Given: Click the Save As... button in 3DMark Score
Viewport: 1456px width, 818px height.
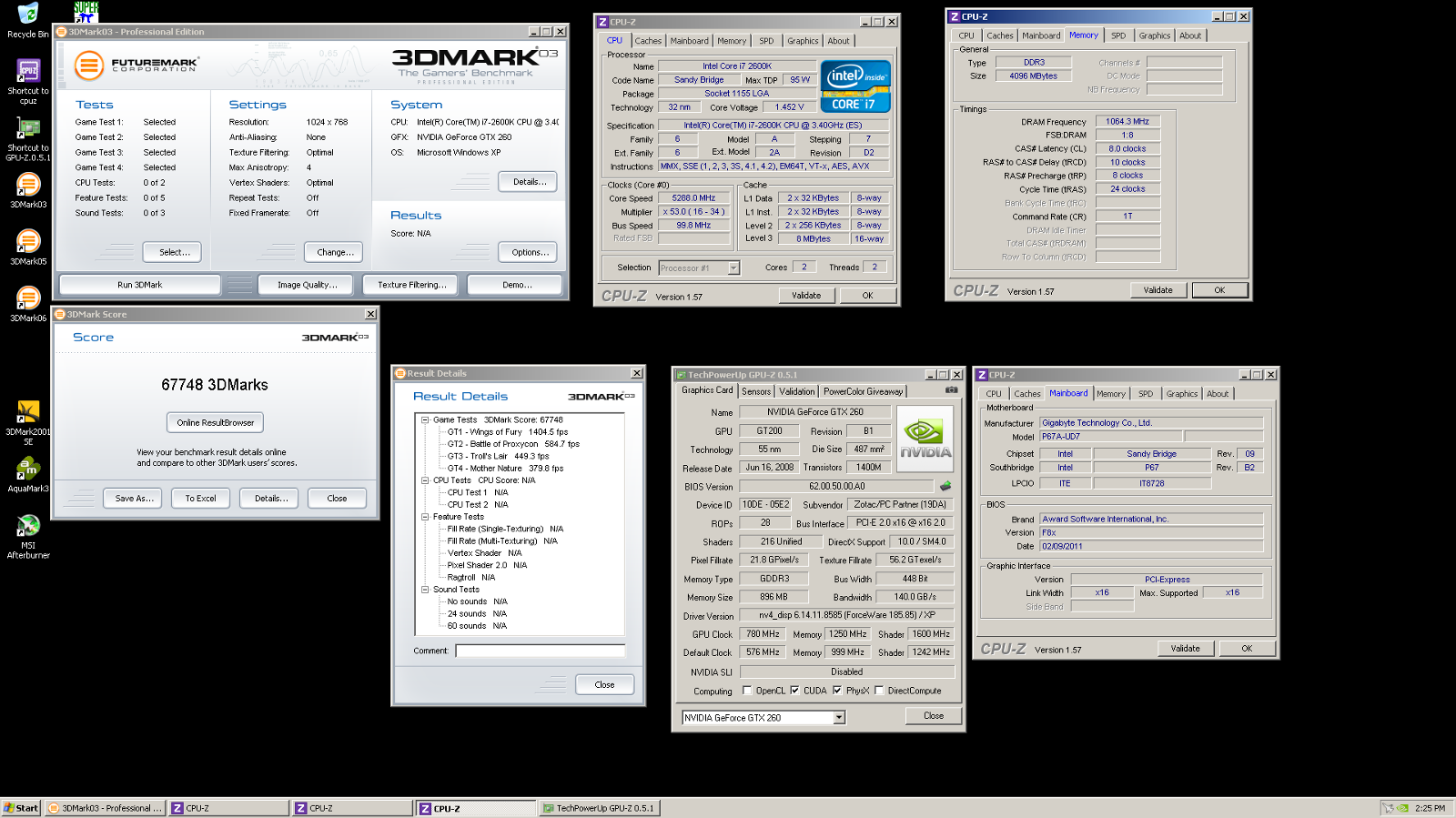Looking at the screenshot, I should (x=135, y=499).
